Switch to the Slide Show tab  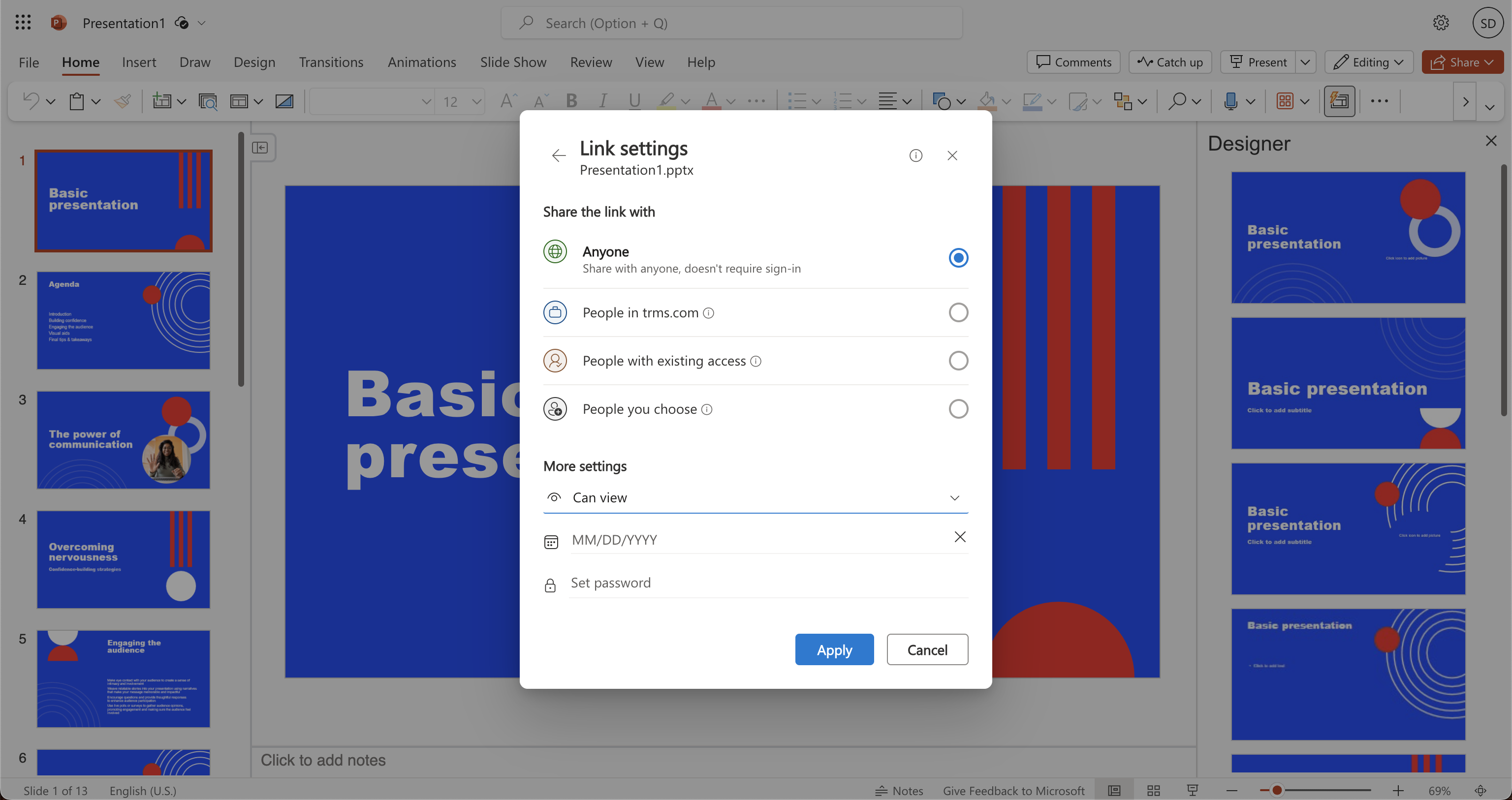513,62
